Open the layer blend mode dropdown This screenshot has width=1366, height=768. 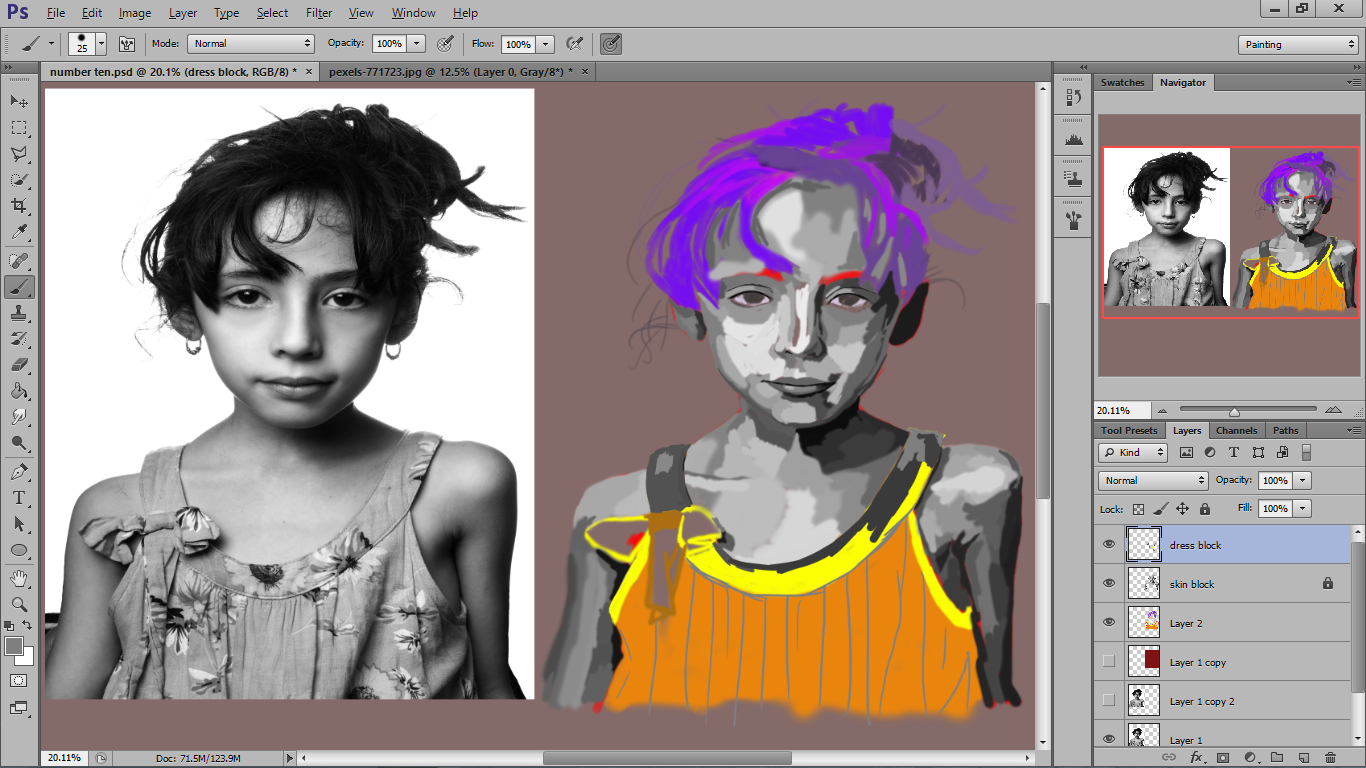[1153, 480]
